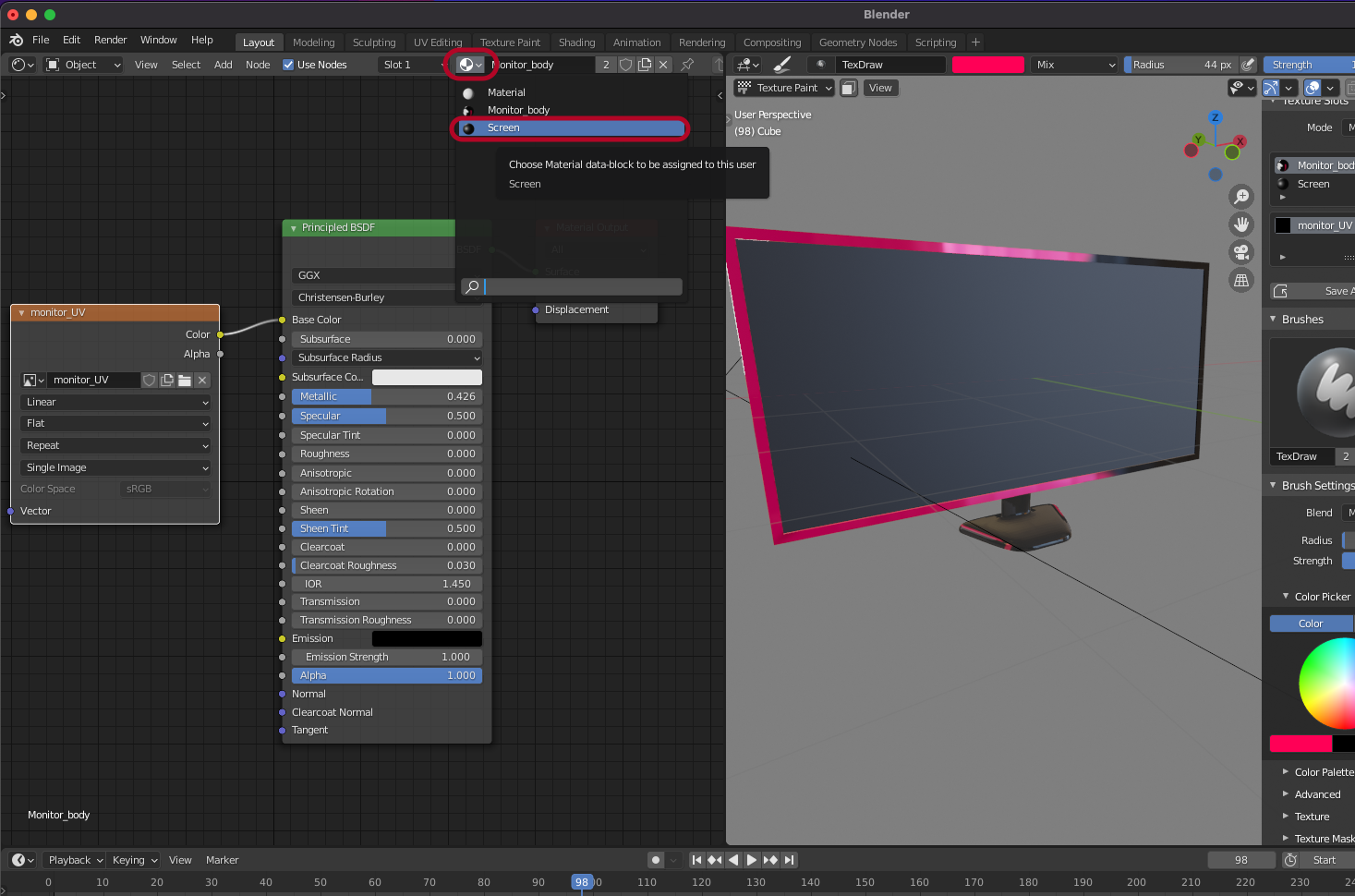This screenshot has width=1355, height=896.
Task: Open the Slot 1 material slot dropdown
Action: [414, 65]
